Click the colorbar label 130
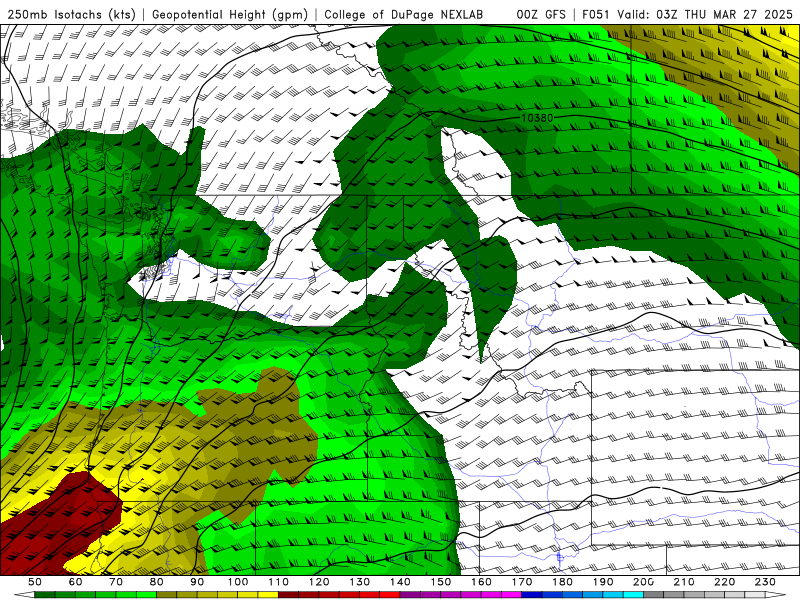800x600 pixels. tap(359, 582)
